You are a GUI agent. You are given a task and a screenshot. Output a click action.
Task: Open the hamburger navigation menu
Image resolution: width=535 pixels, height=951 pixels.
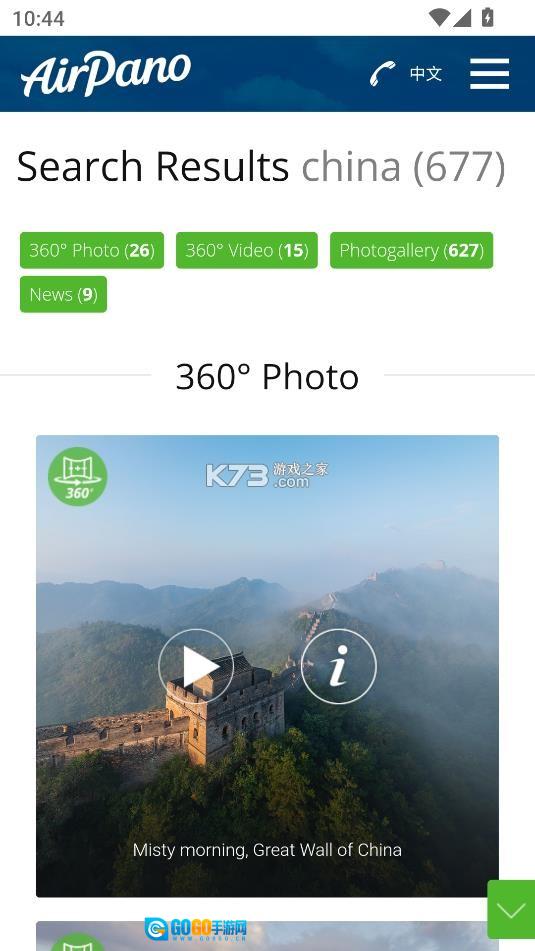click(489, 74)
